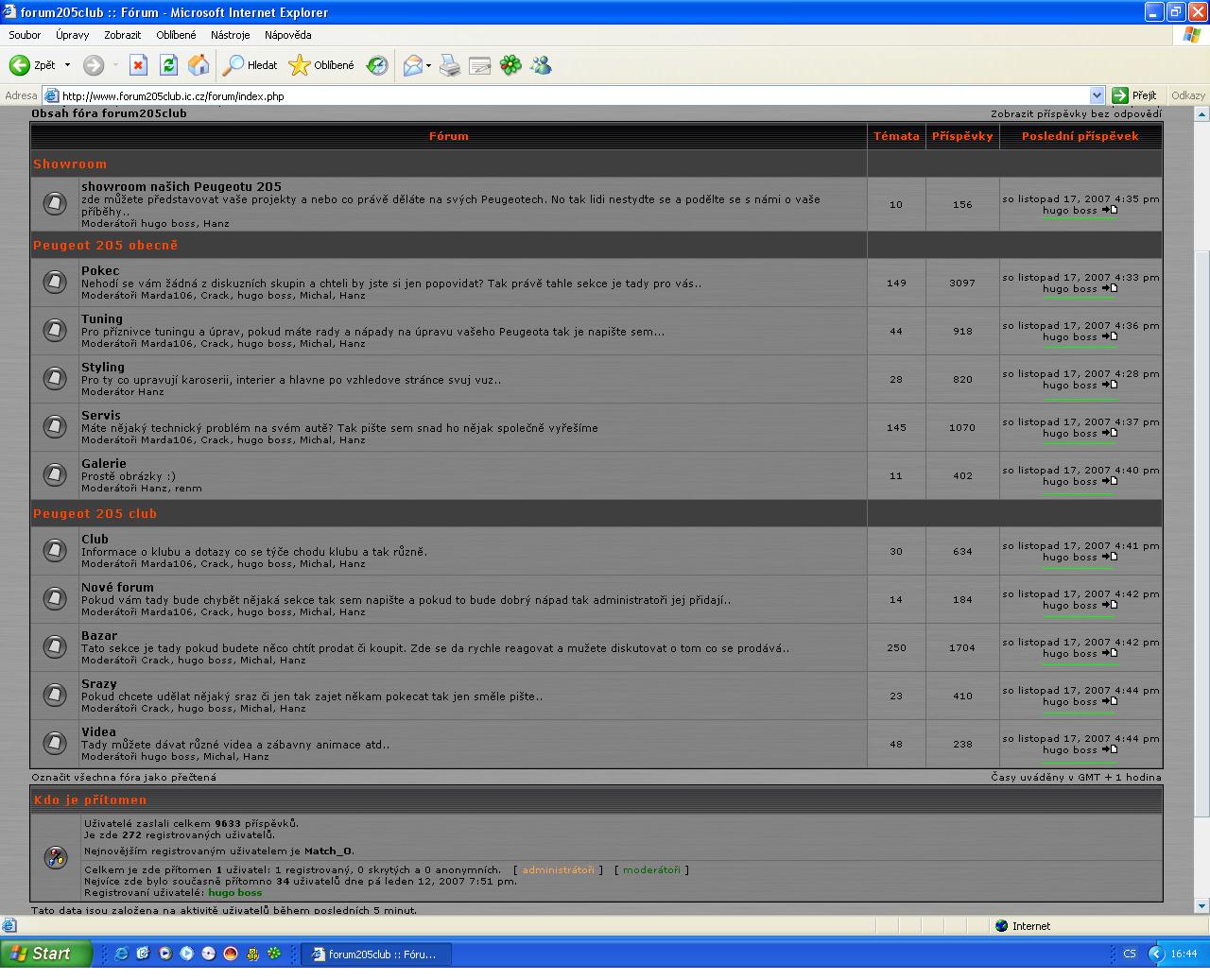
Task: Expand the Back button history dropdown arrow
Action: pyautogui.click(x=67, y=65)
